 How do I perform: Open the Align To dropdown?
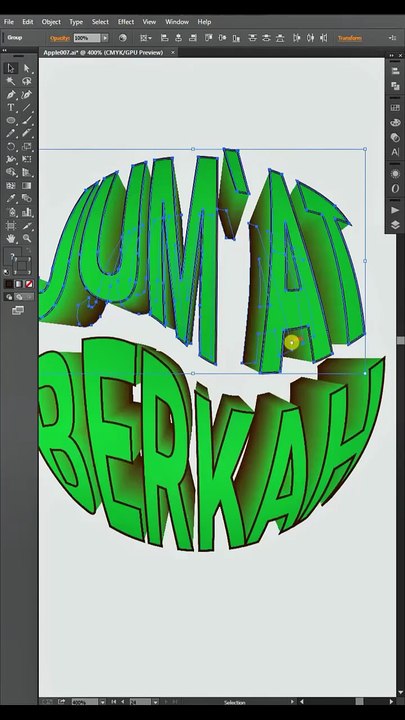(x=146, y=38)
